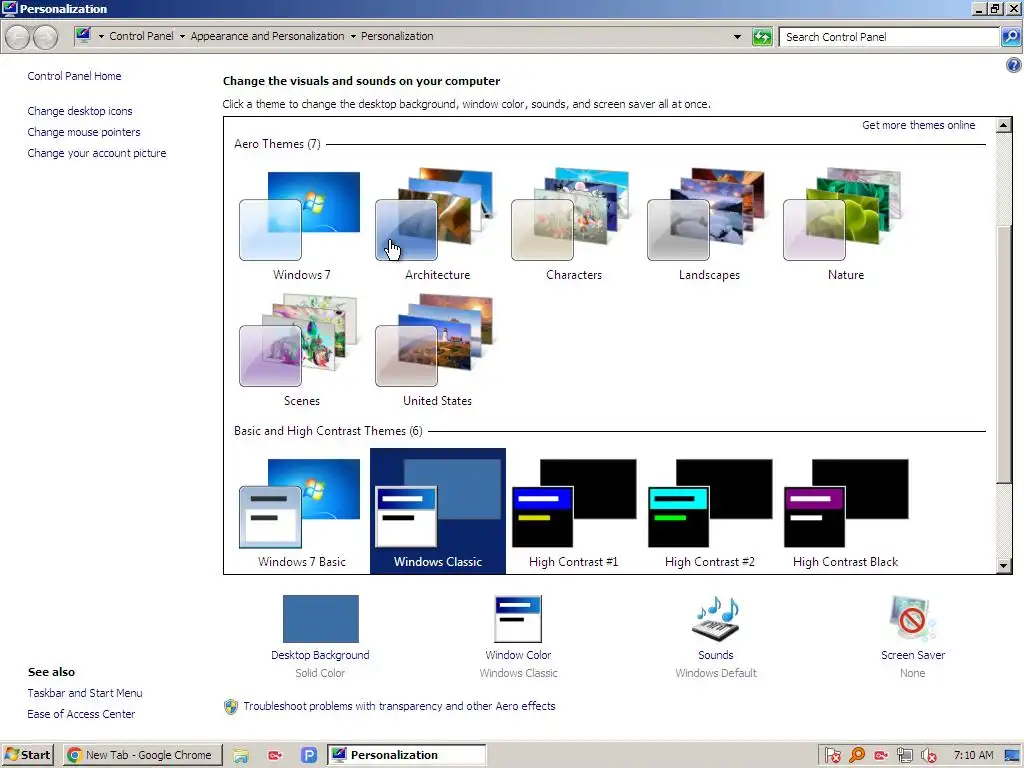
Task: Select the Windows 7 Aero theme
Action: (x=301, y=225)
